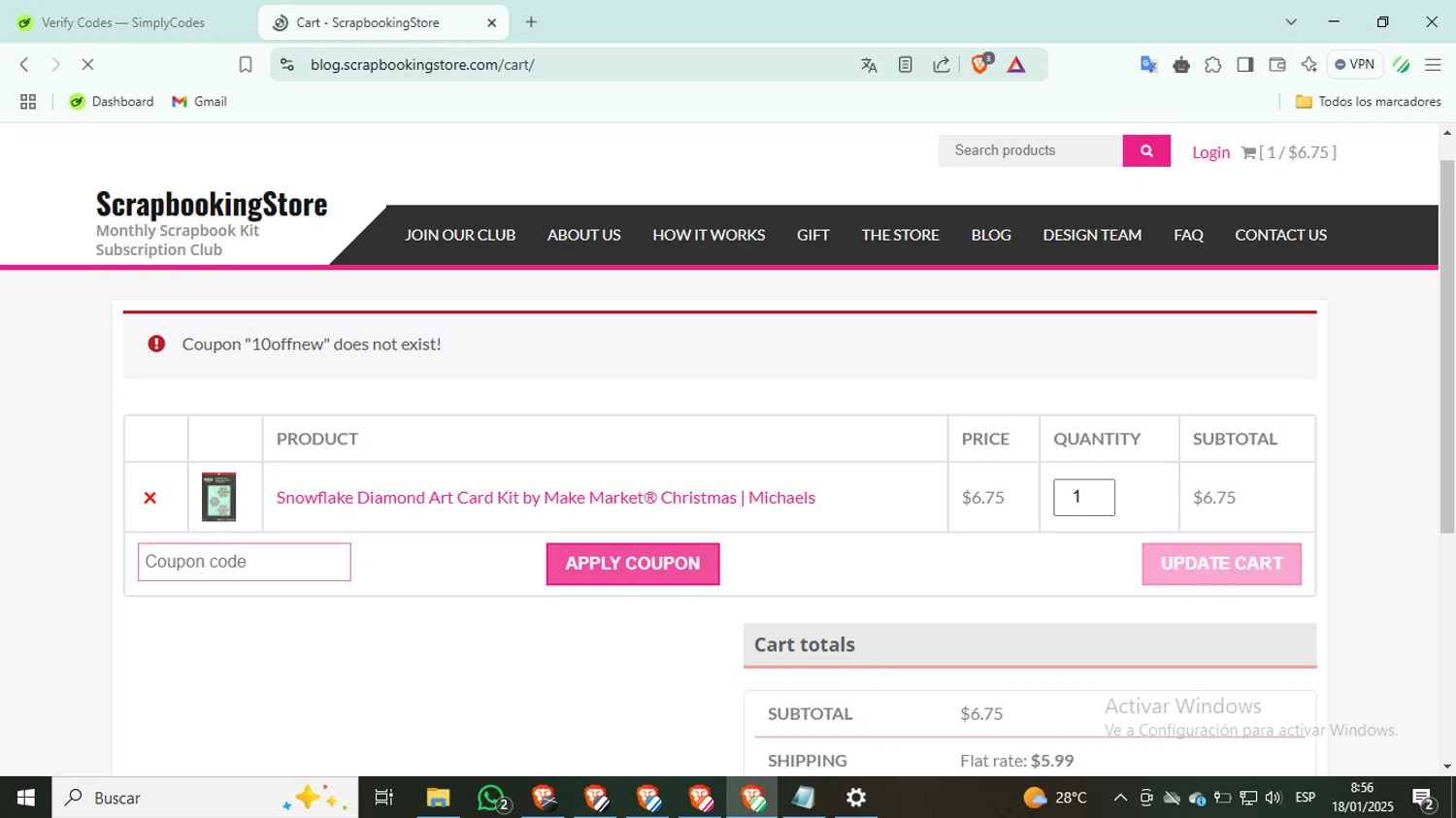
Task: Click the UPDATE CART button
Action: [1222, 564]
